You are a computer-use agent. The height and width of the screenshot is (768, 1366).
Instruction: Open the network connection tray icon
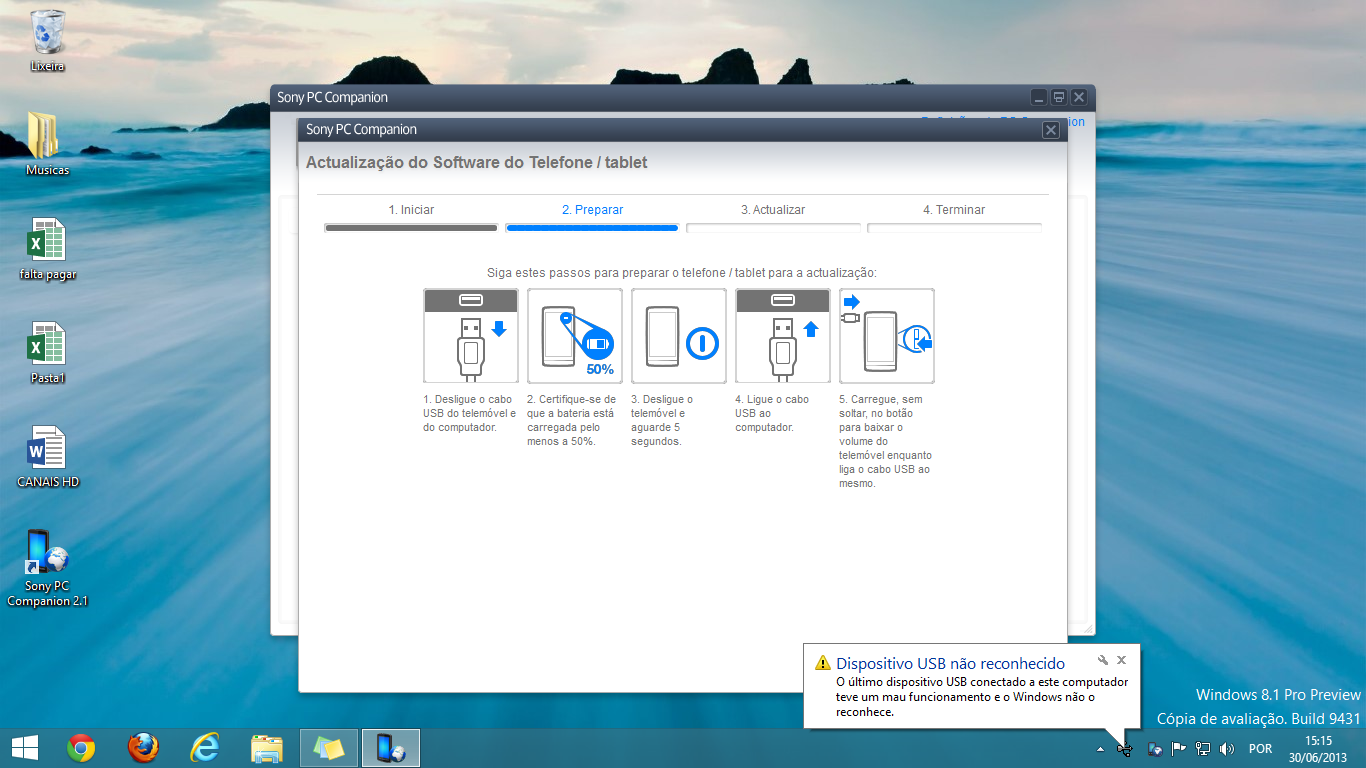tap(1203, 748)
